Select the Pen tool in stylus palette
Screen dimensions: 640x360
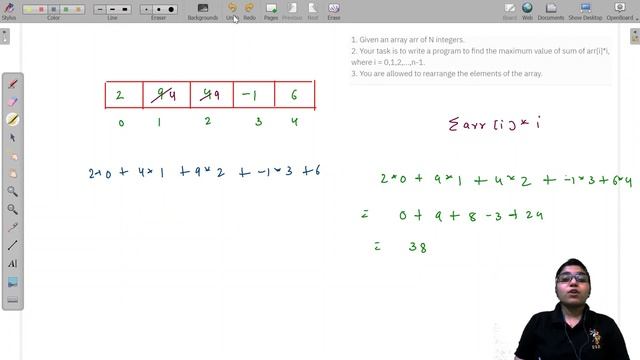coord(13,84)
